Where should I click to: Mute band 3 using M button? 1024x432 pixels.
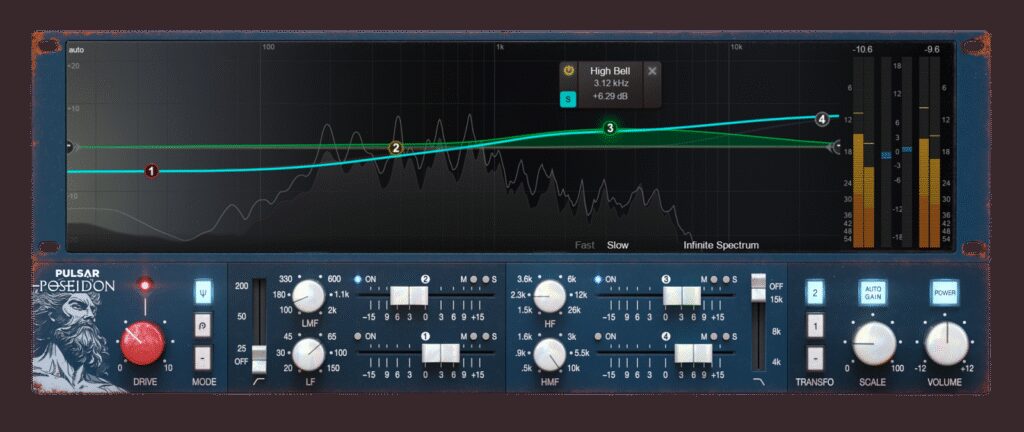[x=713, y=280]
